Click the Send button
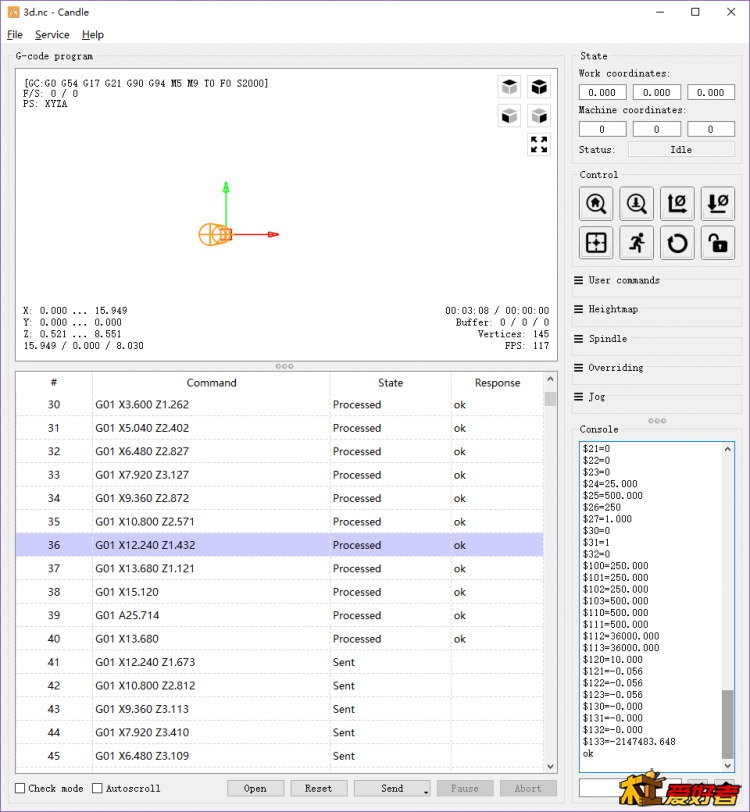Image resolution: width=750 pixels, height=812 pixels. [x=392, y=788]
